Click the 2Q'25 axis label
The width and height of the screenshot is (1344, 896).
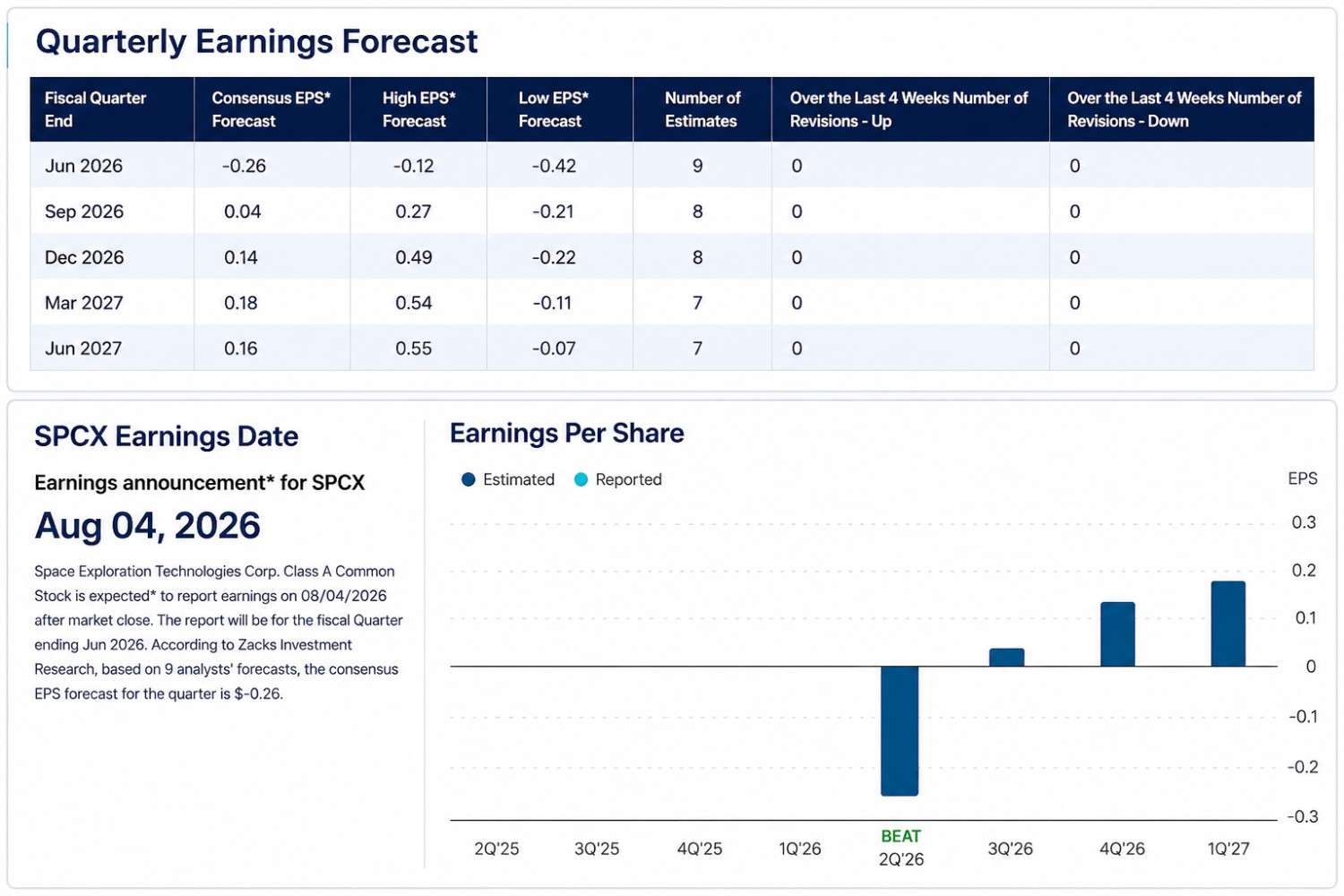coord(496,849)
